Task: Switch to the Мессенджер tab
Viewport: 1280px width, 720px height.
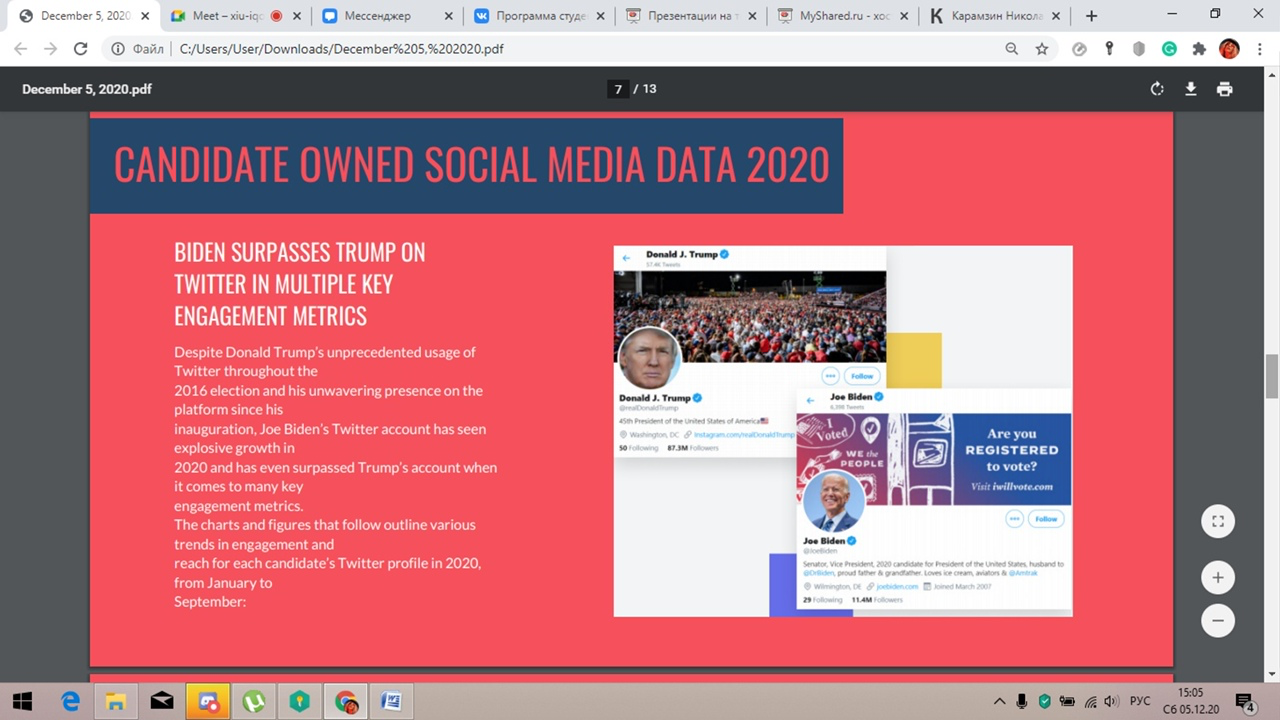Action: coord(386,16)
